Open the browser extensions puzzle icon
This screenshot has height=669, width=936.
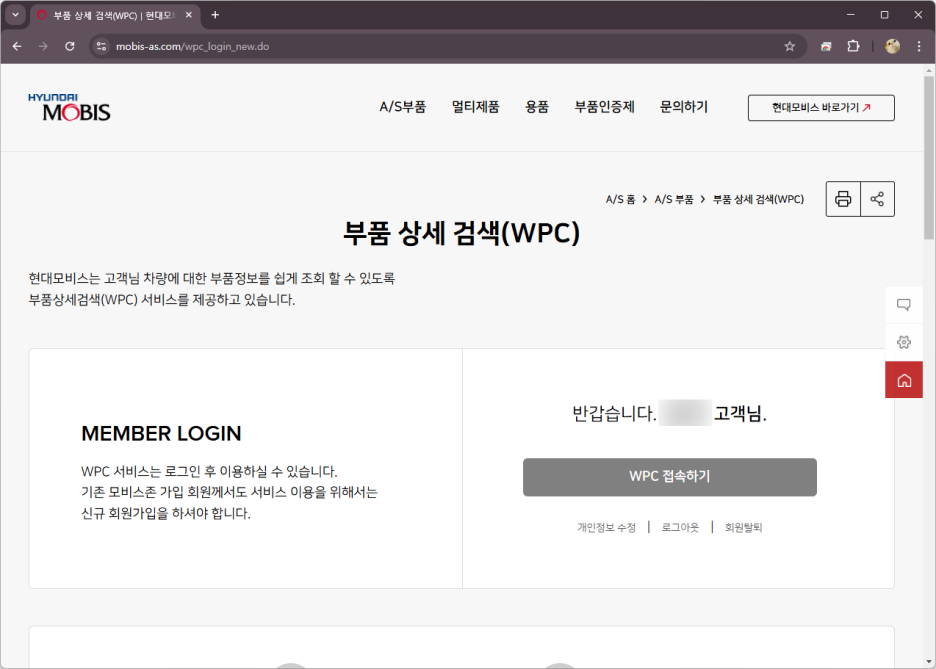point(853,47)
